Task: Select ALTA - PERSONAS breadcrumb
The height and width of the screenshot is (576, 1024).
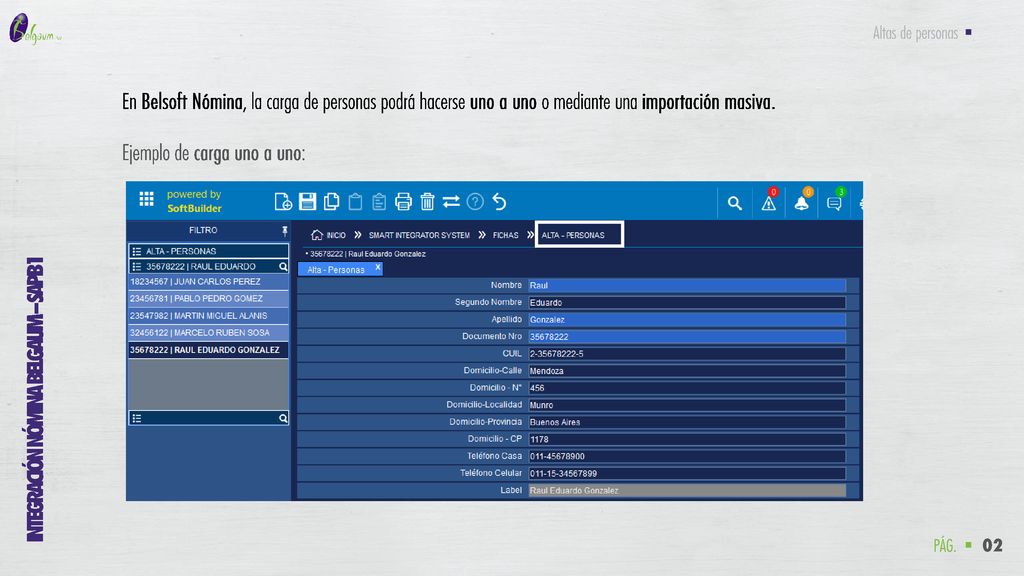Action: (573, 235)
